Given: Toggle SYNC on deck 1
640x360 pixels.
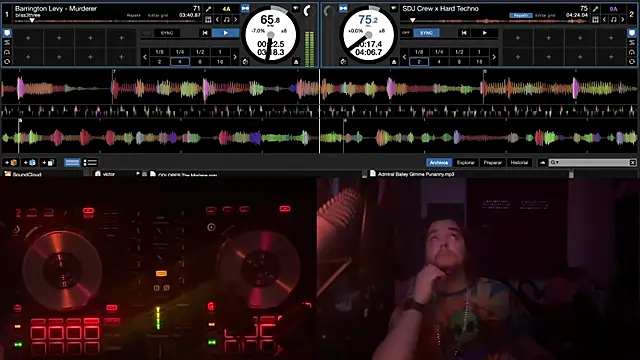Looking at the screenshot, I should pyautogui.click(x=167, y=33).
